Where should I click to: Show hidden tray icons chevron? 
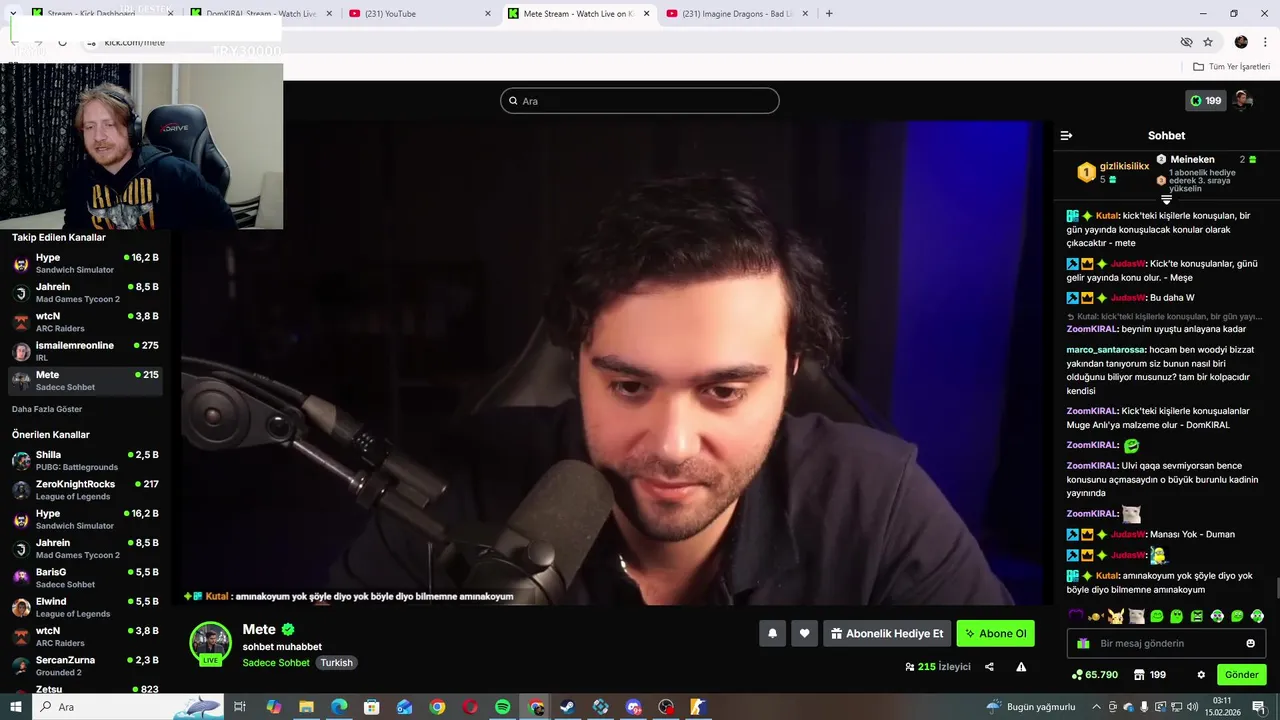pos(1096,707)
